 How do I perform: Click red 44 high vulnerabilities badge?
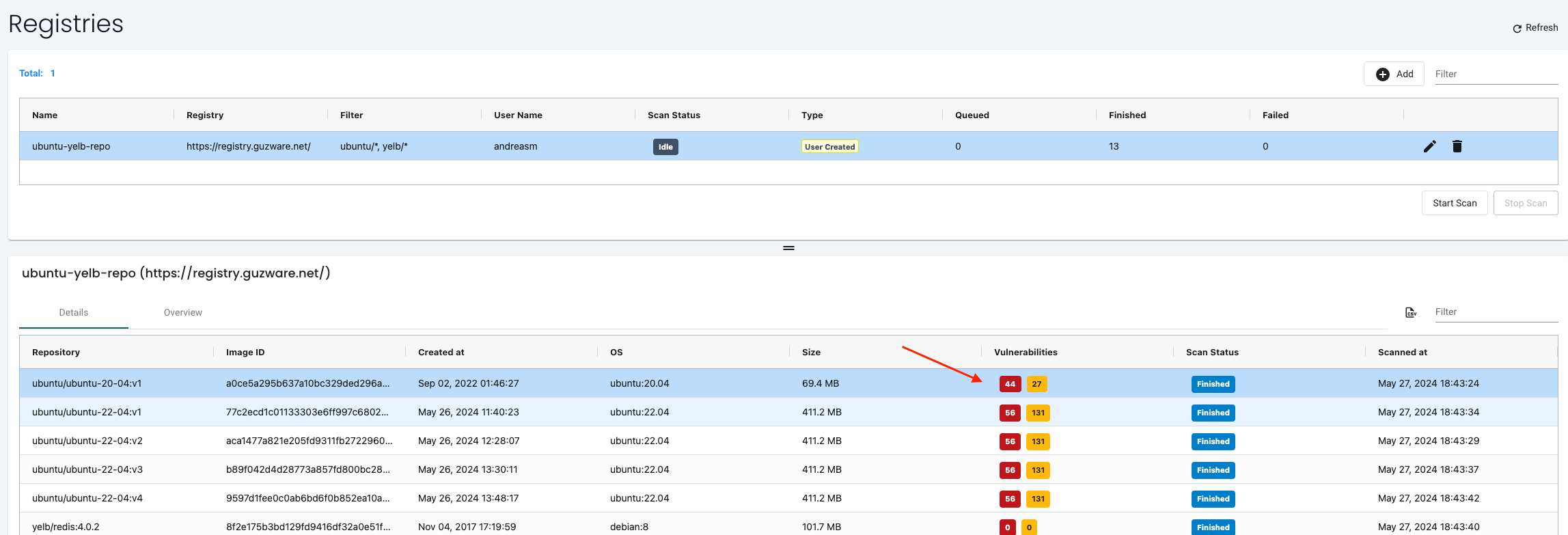(x=1010, y=384)
